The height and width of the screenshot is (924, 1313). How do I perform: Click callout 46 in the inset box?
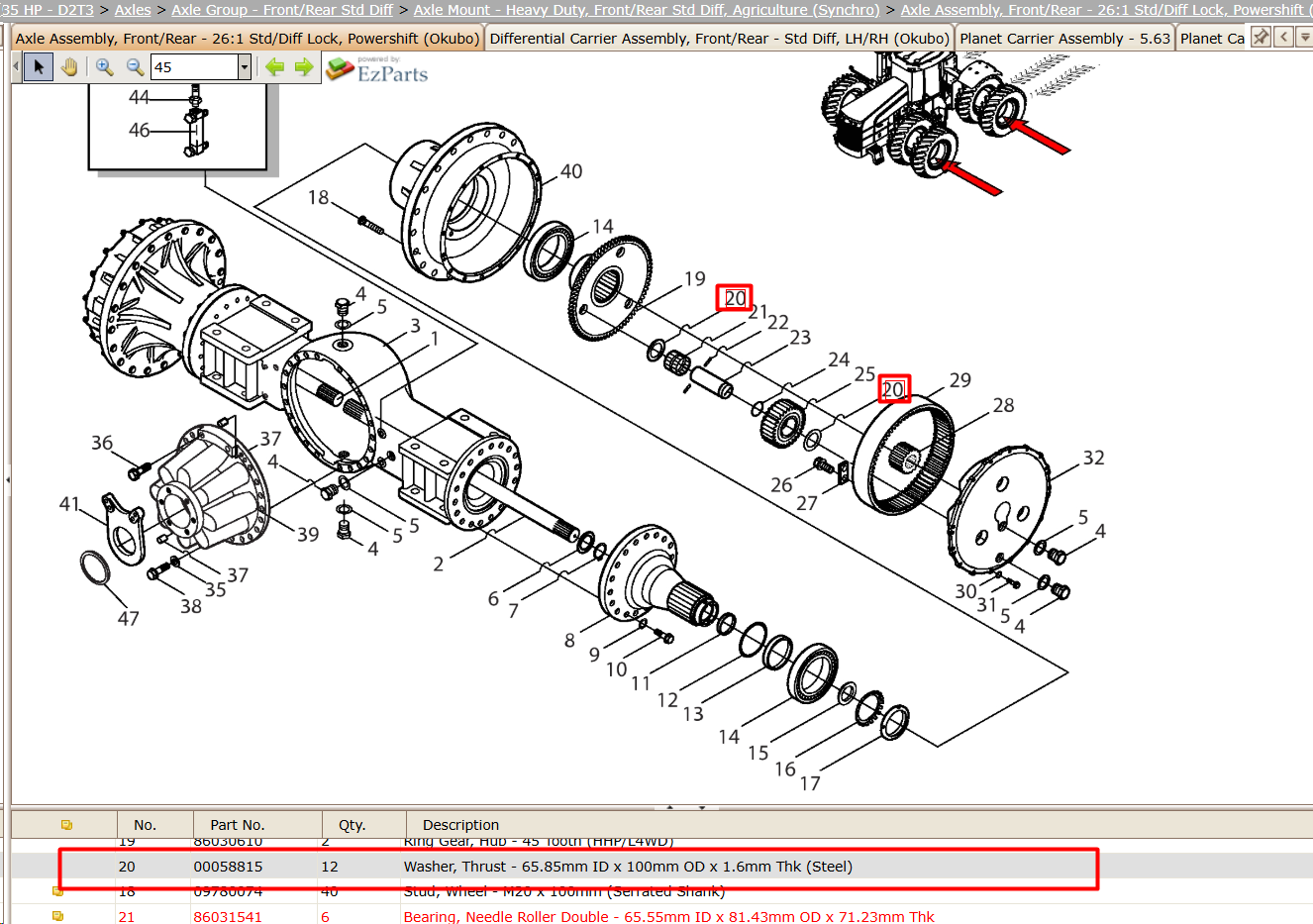[x=140, y=130]
